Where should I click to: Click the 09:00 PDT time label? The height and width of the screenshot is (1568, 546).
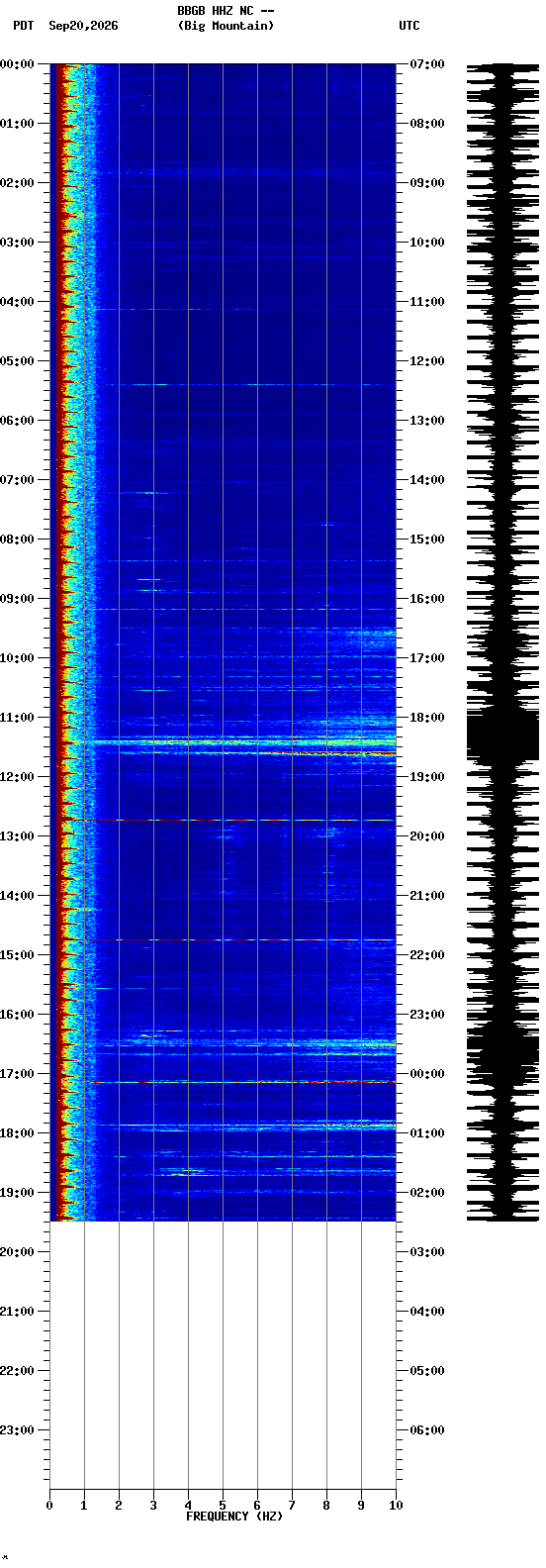[18, 599]
